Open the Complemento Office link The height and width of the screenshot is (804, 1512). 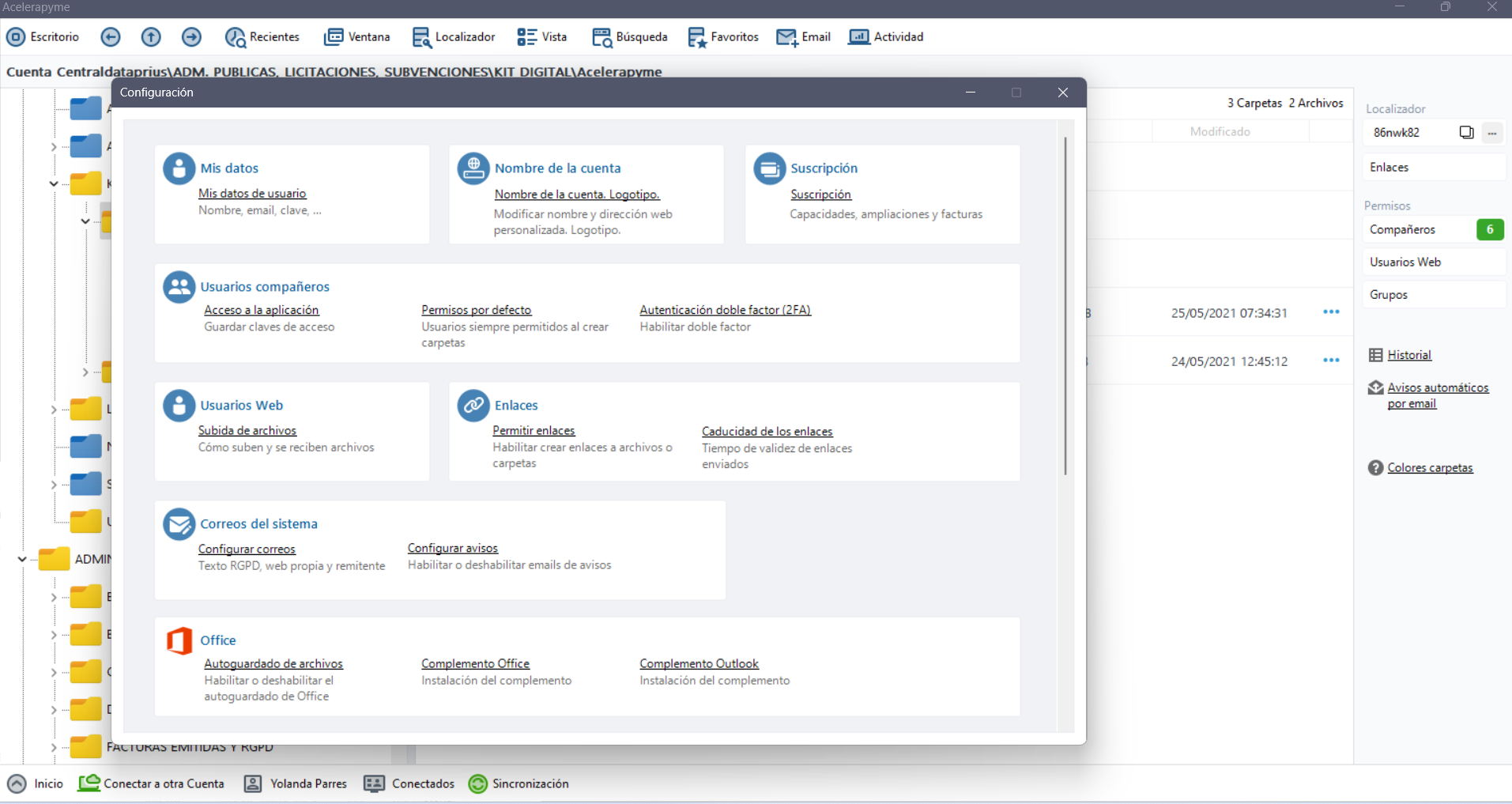[x=476, y=664]
